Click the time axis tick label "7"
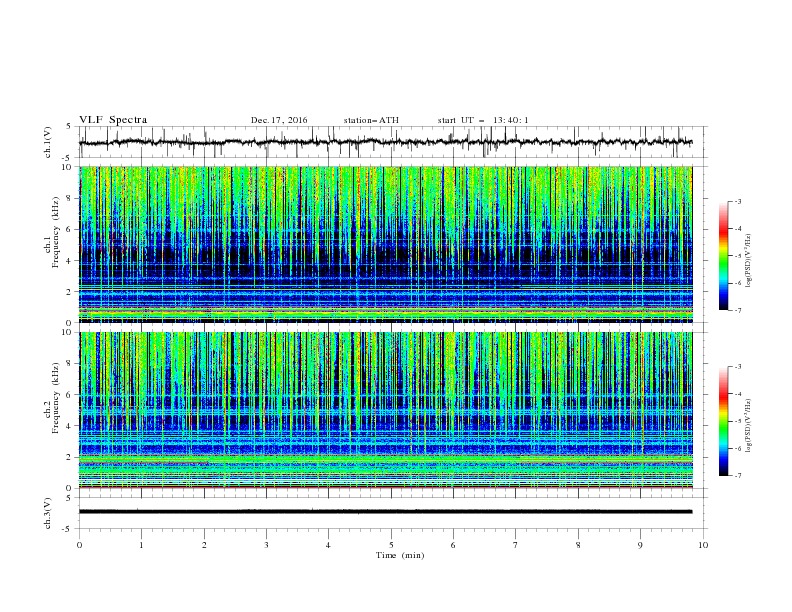Screen dimensions: 792x612 coord(515,545)
